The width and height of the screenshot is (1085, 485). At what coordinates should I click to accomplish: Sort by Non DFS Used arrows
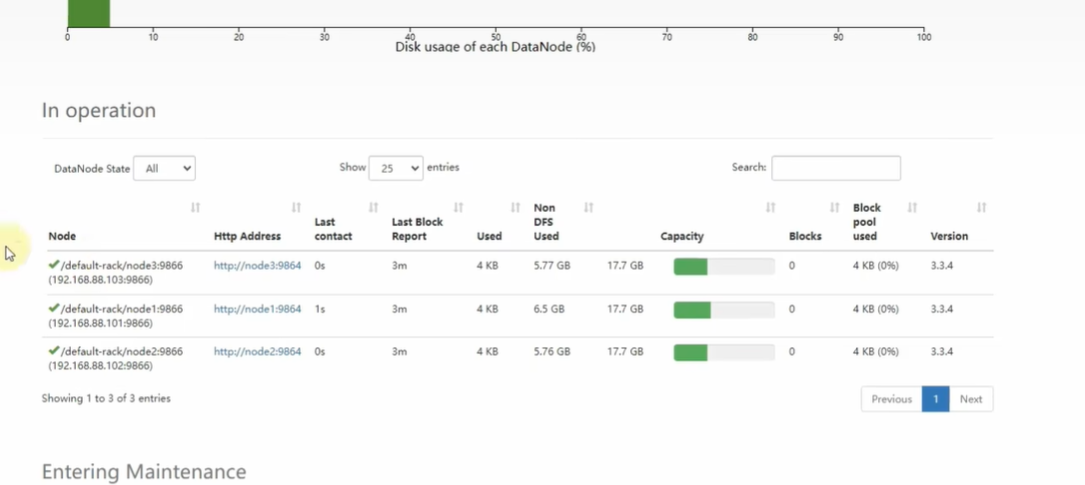click(589, 208)
